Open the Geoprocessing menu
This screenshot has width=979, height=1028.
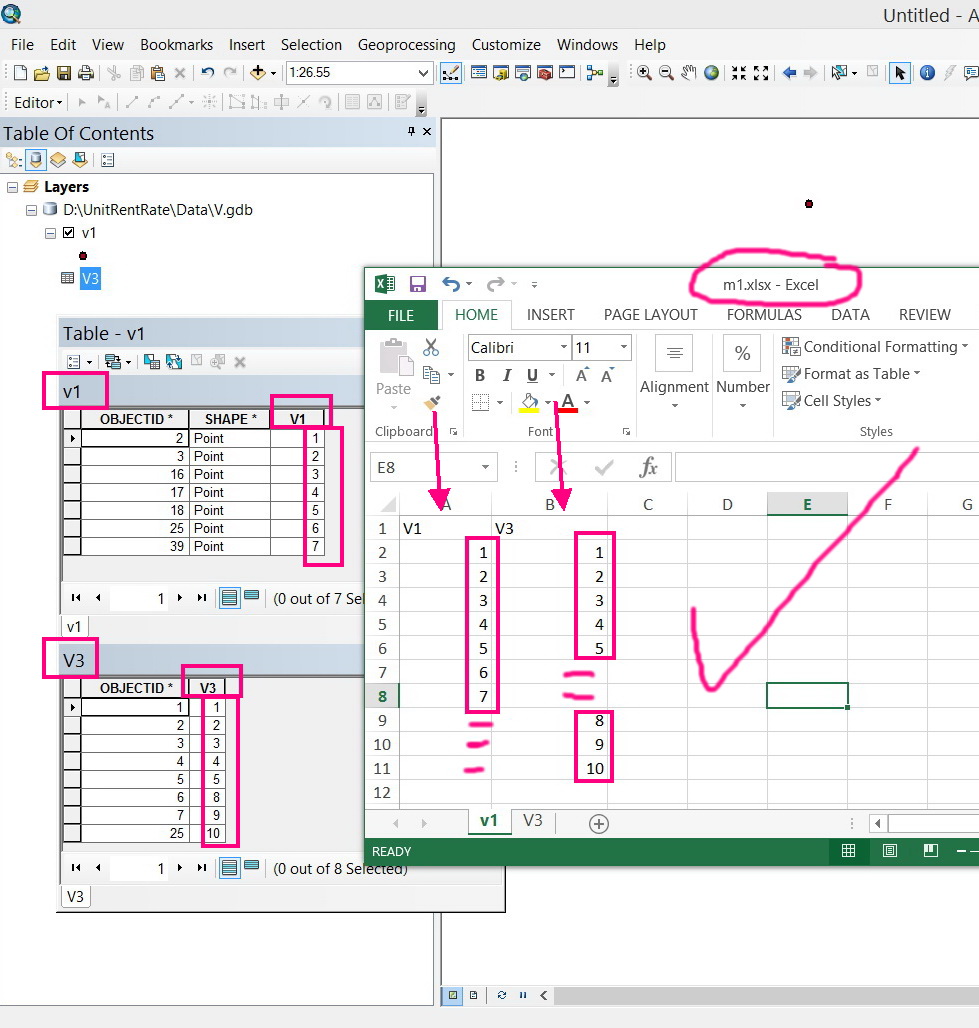pyautogui.click(x=407, y=45)
